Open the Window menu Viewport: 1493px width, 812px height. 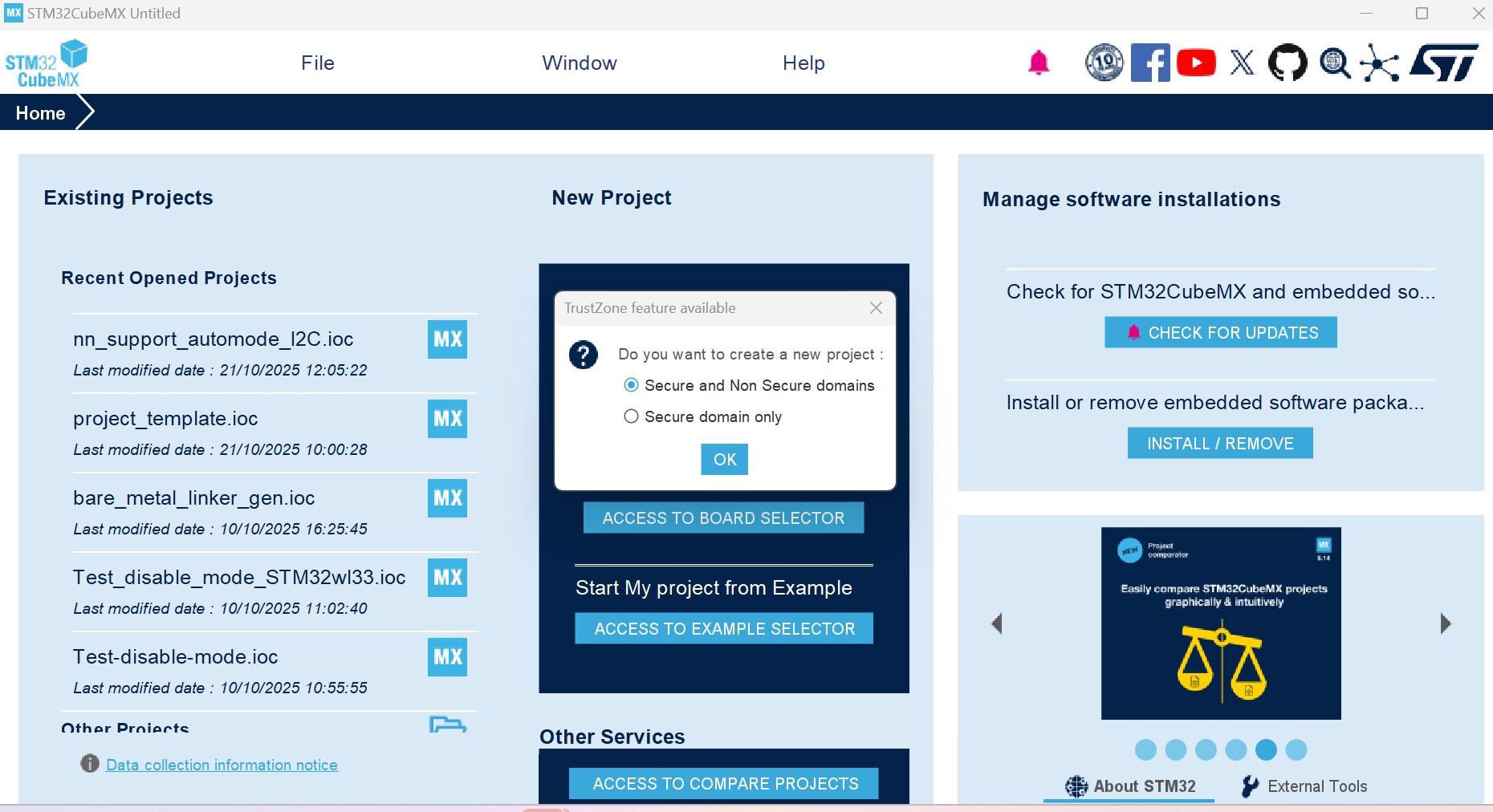tap(580, 63)
